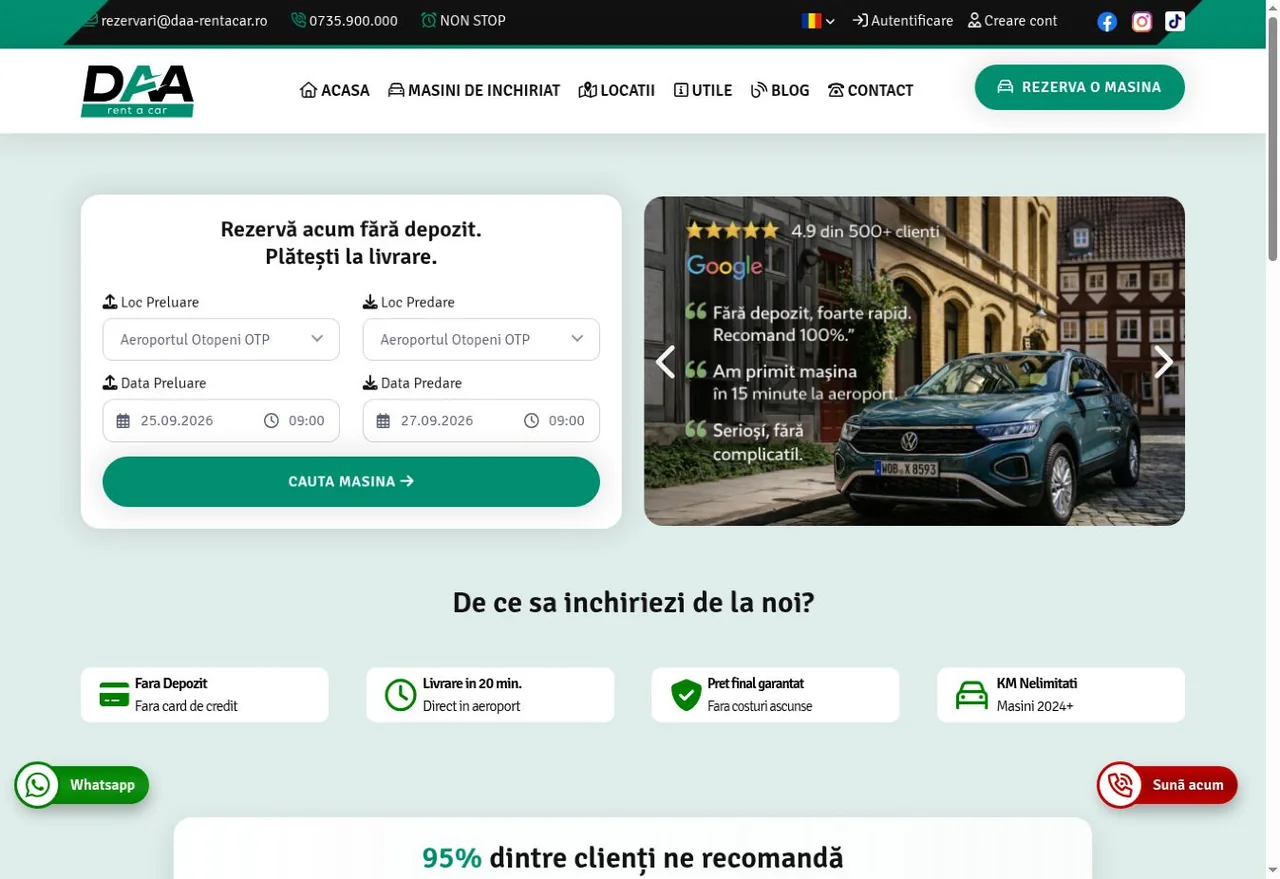Open the Instagram profile icon
Viewport: 1280px width, 879px height.
[x=1142, y=21]
